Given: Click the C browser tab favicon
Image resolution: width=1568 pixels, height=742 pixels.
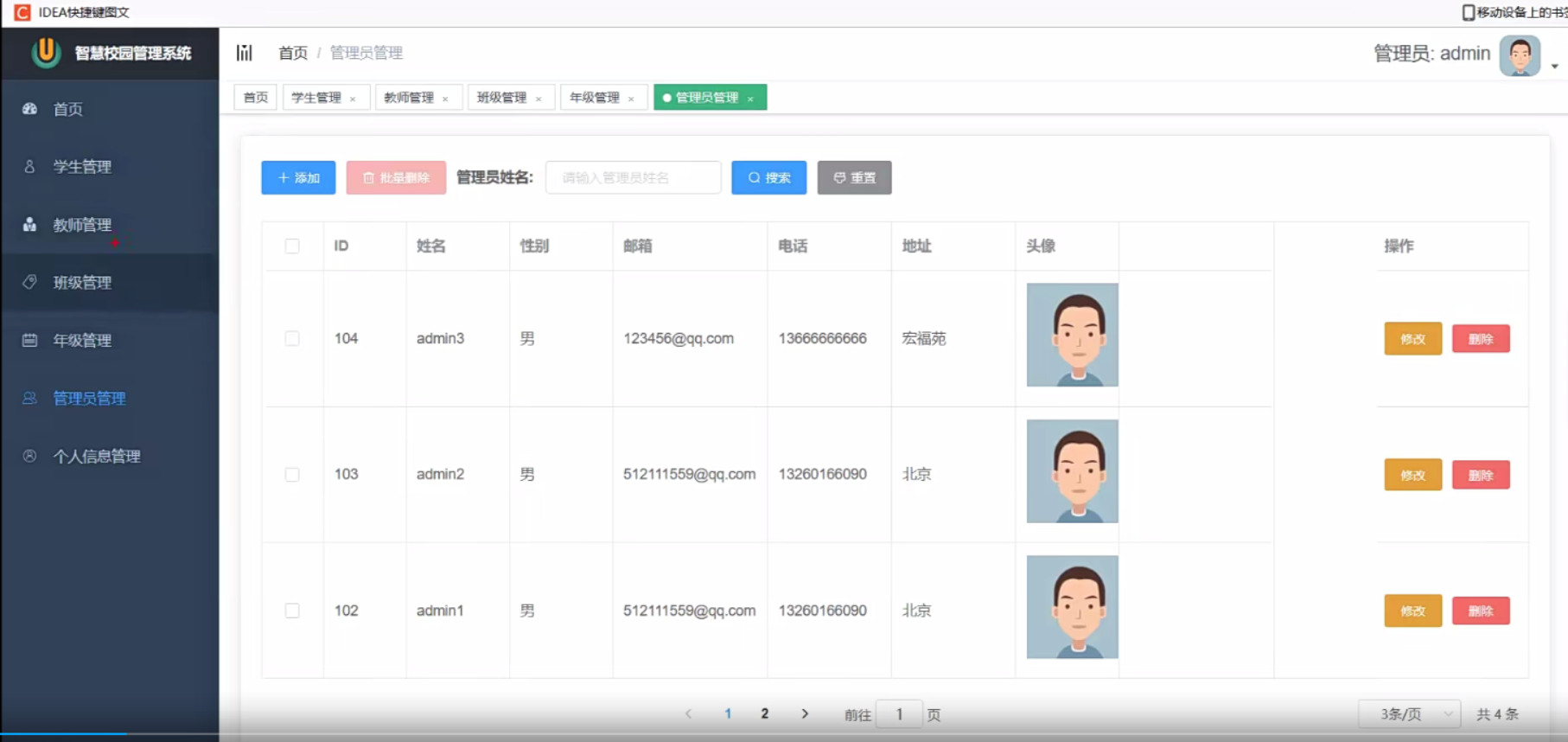Looking at the screenshot, I should [x=22, y=12].
